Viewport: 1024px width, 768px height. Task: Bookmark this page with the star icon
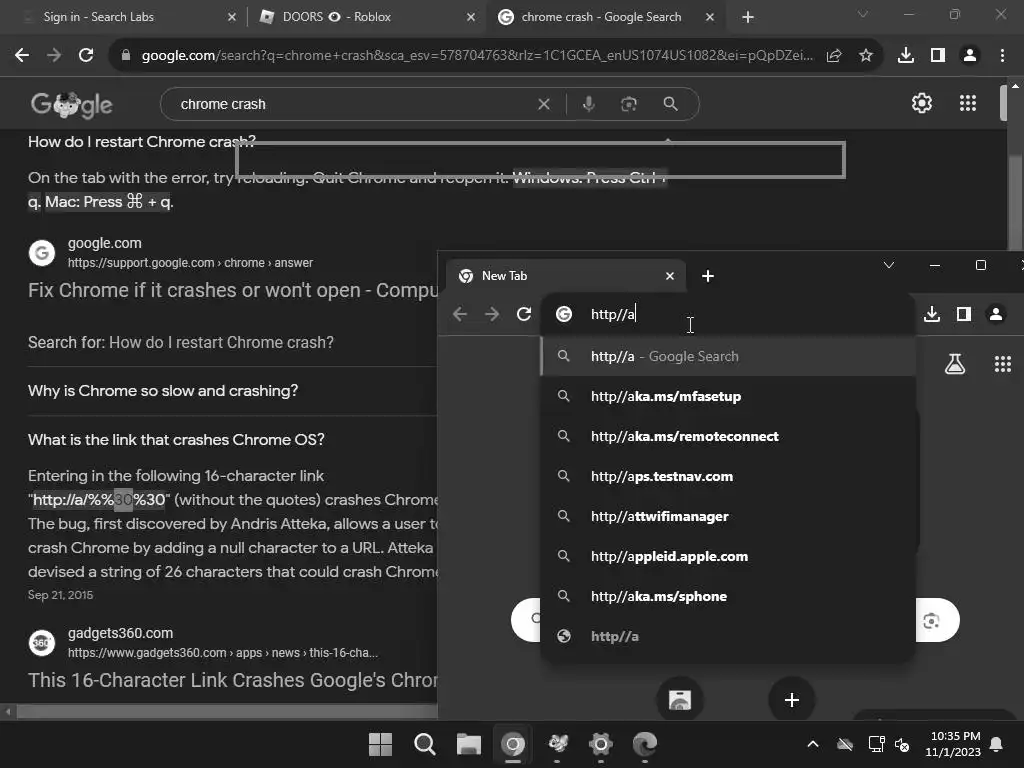coord(866,56)
